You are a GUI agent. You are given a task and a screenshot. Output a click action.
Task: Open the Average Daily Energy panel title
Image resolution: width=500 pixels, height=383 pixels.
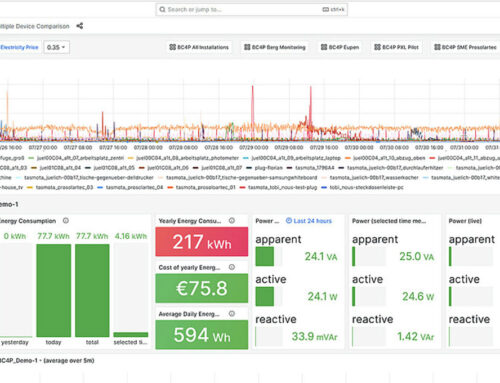pos(189,314)
